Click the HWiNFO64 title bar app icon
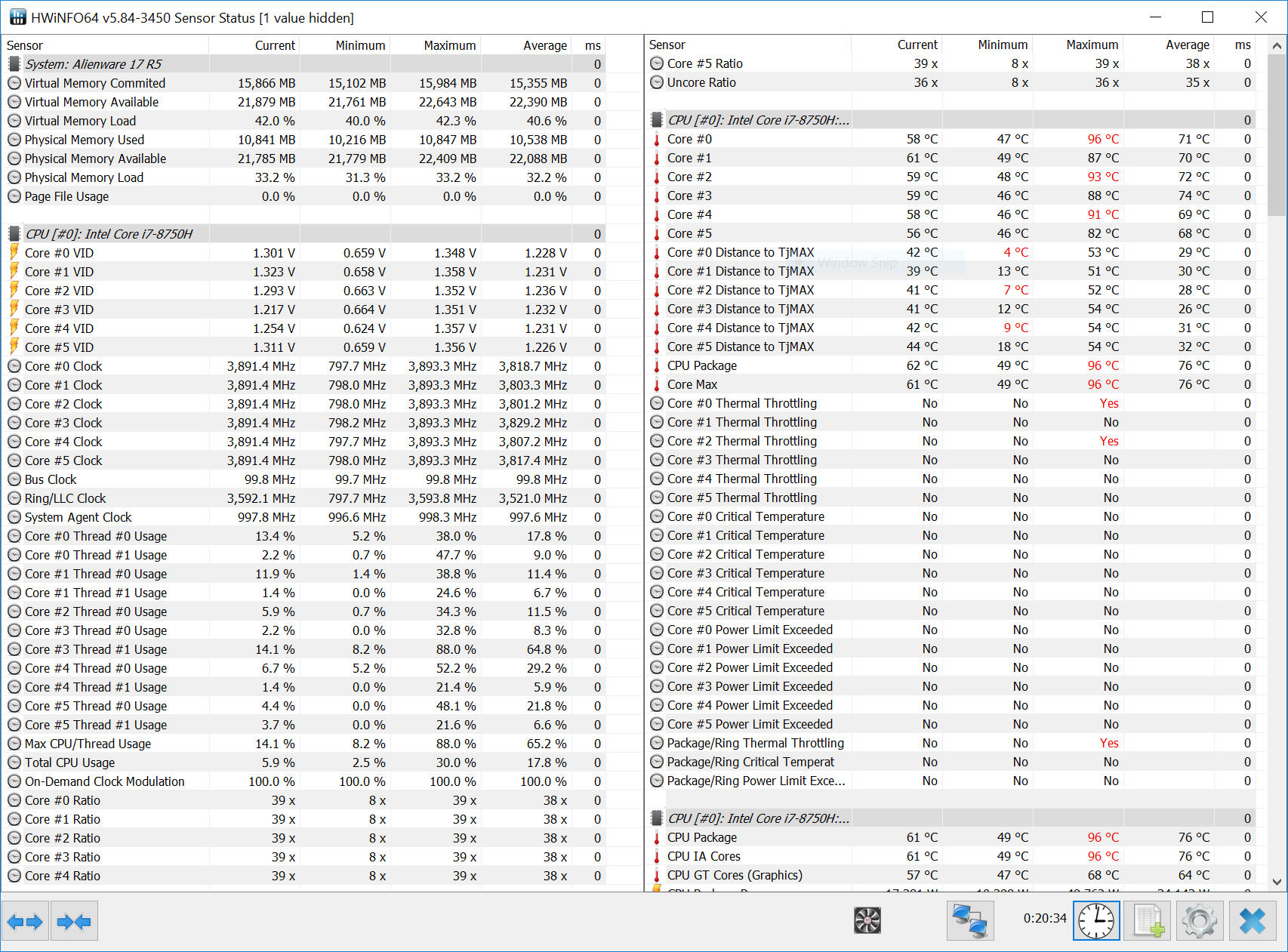Image resolution: width=1288 pixels, height=952 pixels. coord(17,17)
